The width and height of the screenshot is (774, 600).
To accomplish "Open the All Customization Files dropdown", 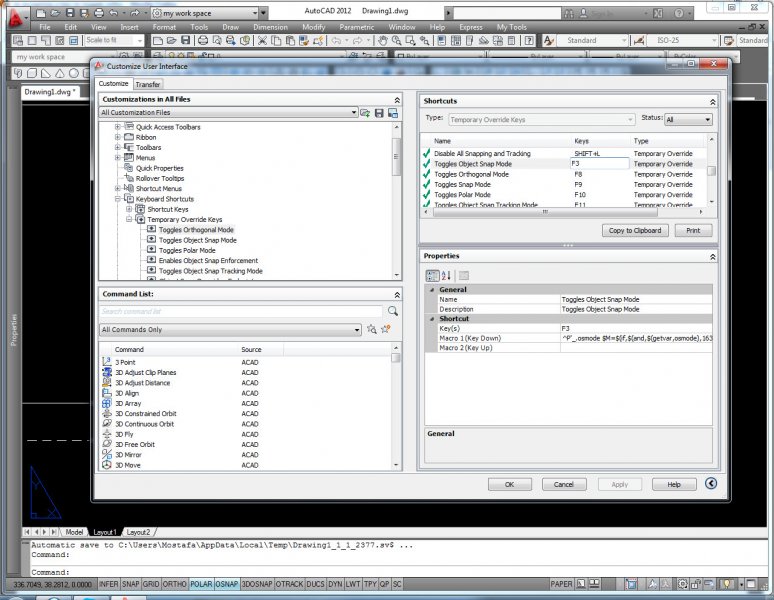I will click(229, 112).
